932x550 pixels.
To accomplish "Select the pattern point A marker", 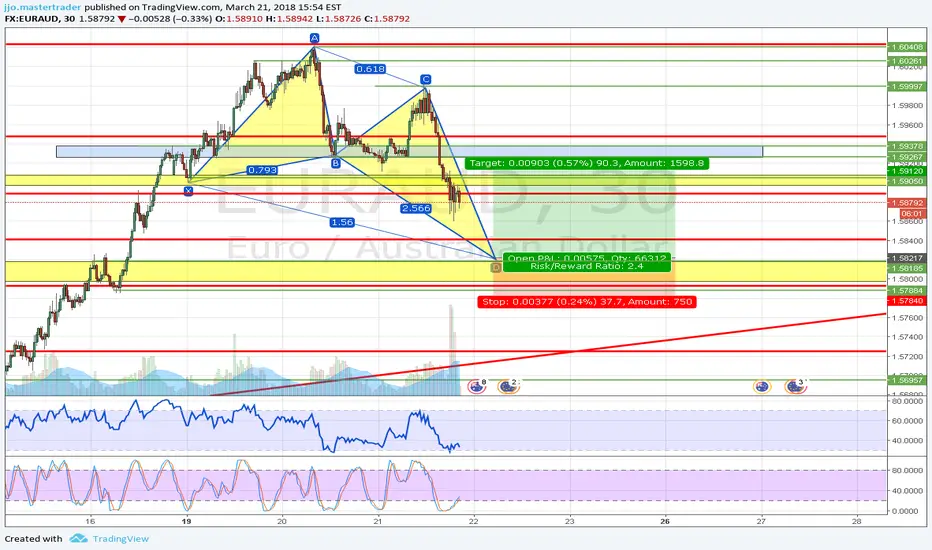I will (x=314, y=38).
